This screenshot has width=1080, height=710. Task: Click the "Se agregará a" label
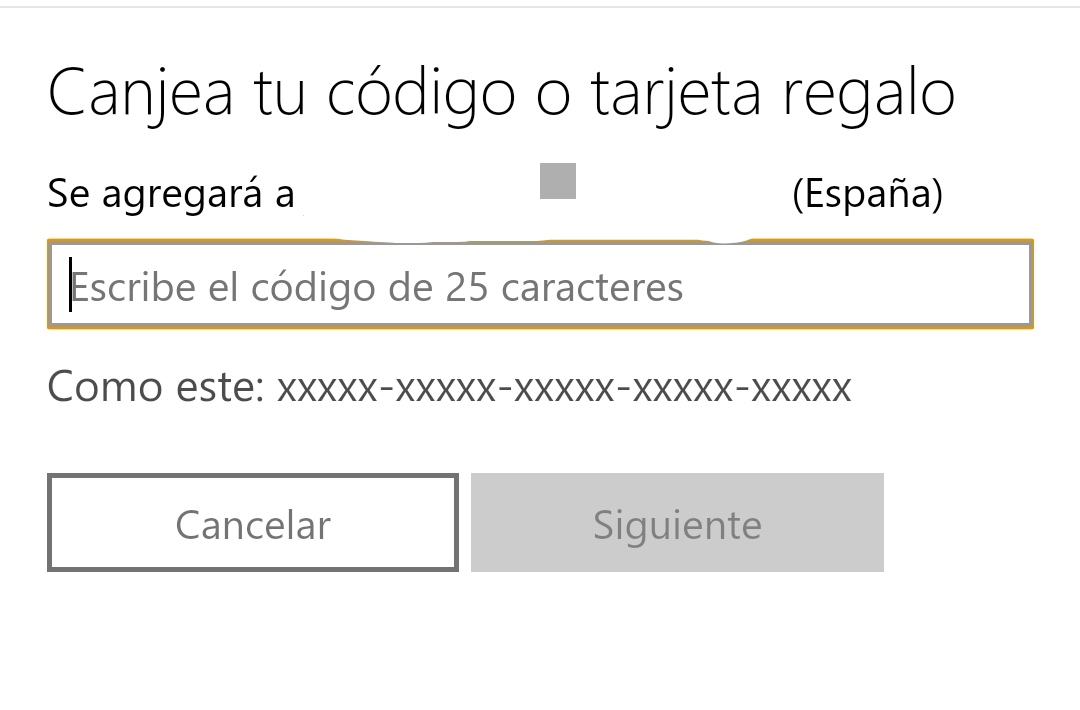pos(171,194)
